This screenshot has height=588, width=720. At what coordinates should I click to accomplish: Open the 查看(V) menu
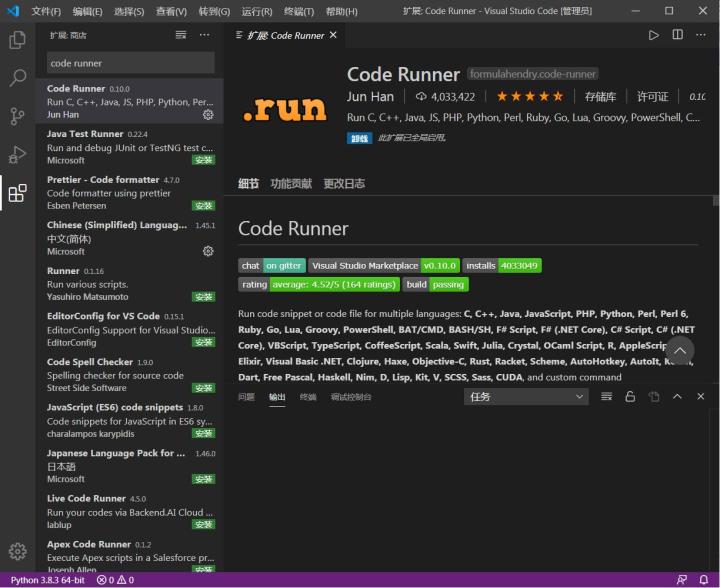171,11
